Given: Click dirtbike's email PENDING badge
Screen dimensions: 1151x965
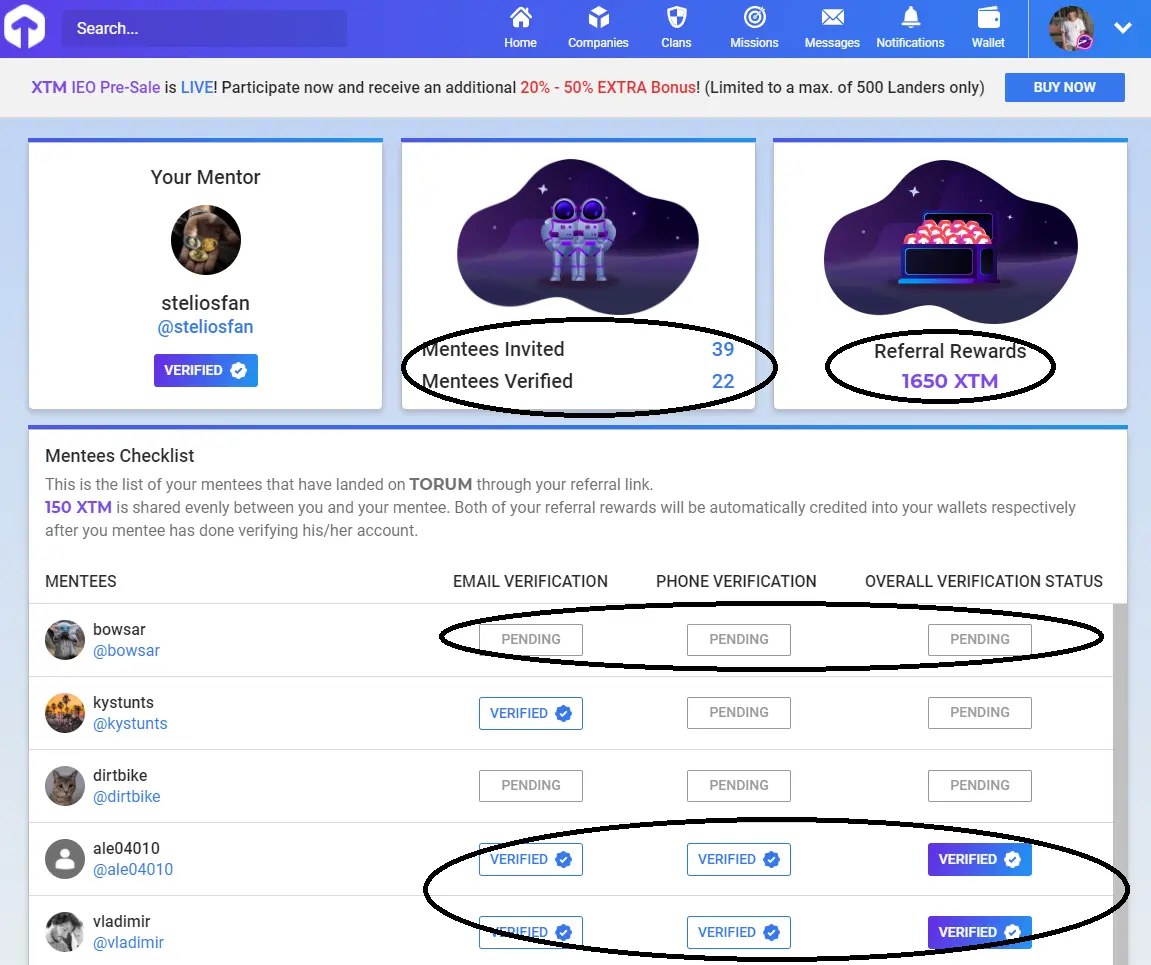Looking at the screenshot, I should pyautogui.click(x=531, y=786).
